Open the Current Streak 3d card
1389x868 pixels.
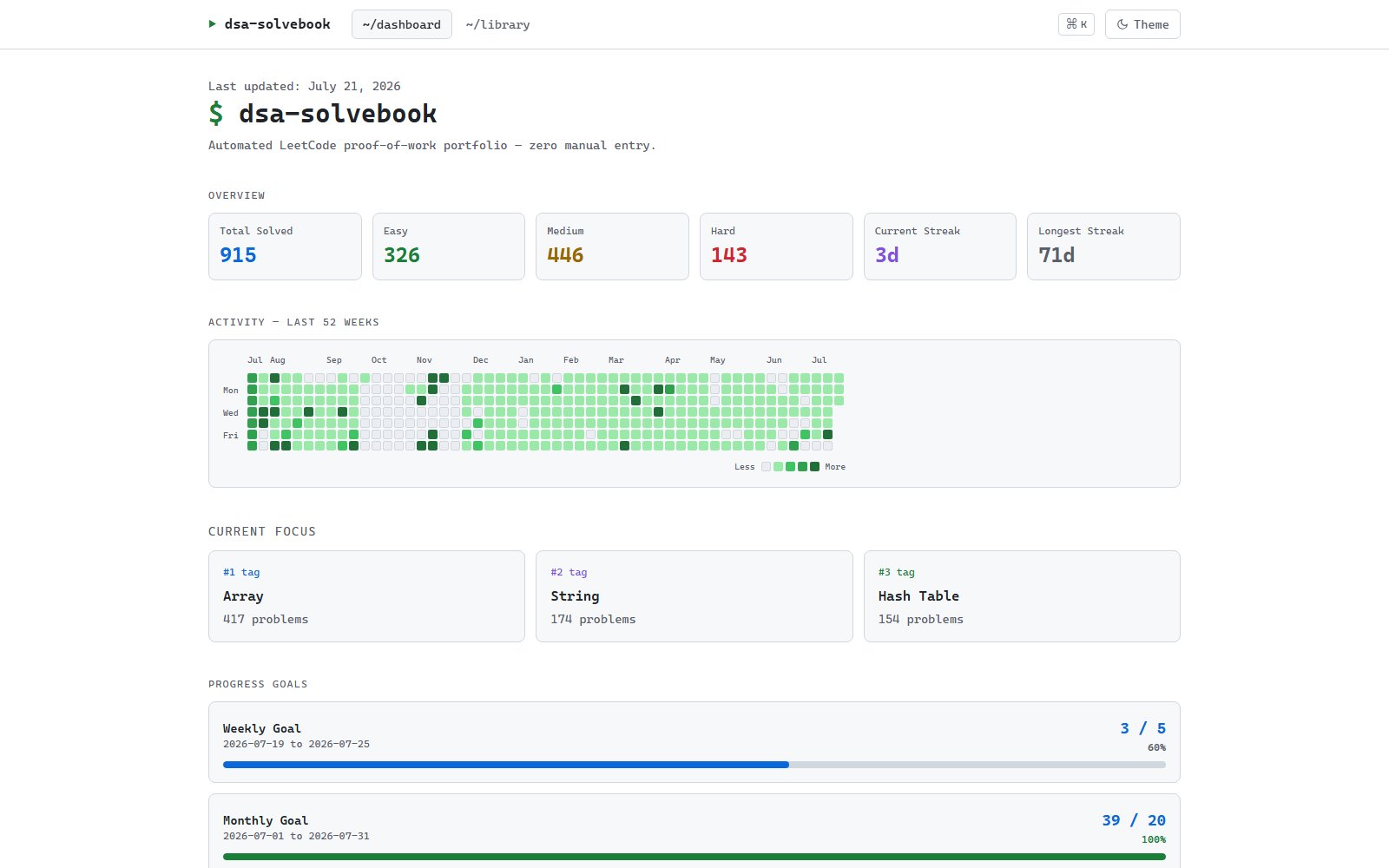pyautogui.click(x=940, y=247)
